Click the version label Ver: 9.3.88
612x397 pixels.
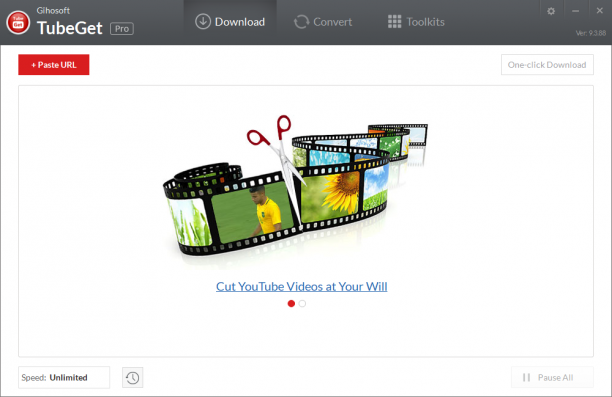point(591,33)
